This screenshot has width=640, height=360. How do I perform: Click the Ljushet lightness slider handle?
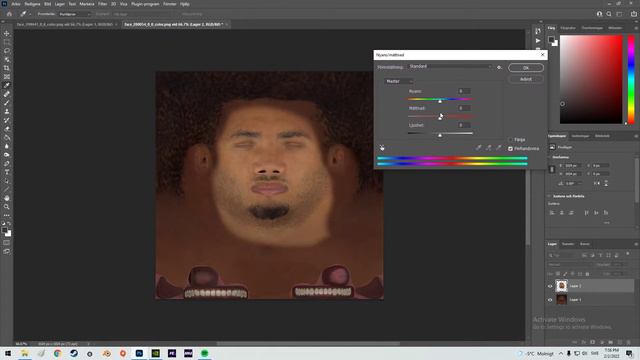[440, 135]
